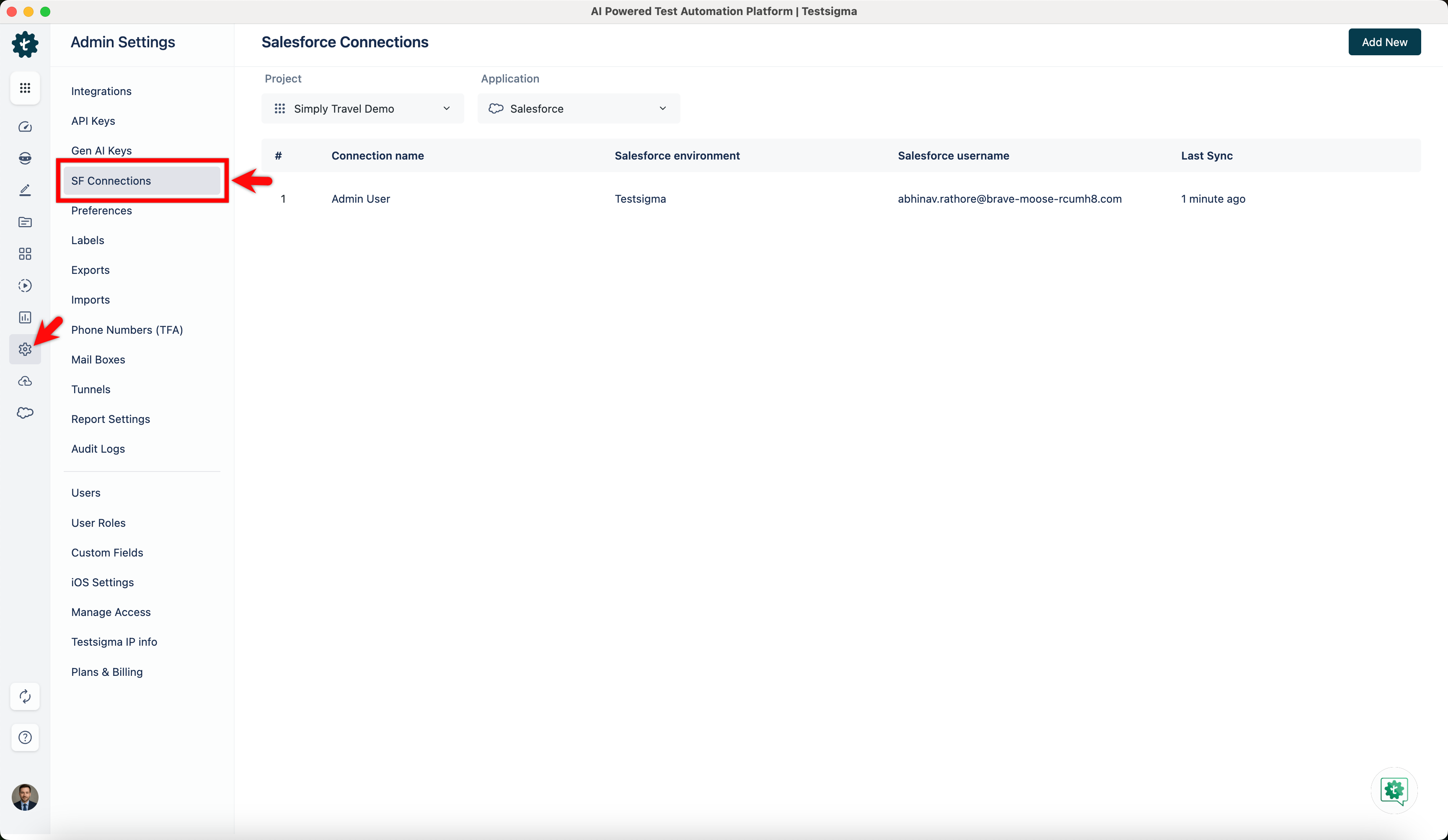Viewport: 1448px width, 840px height.
Task: Click the Testsigma logo icon
Action: tap(25, 44)
